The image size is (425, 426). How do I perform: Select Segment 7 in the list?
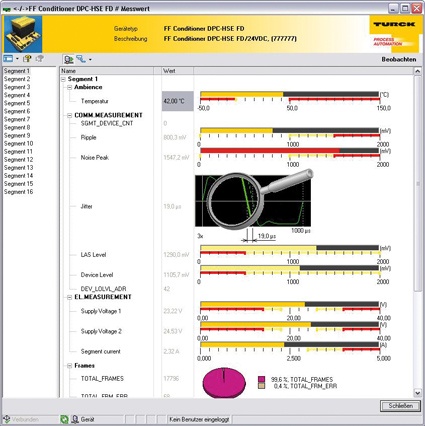click(17, 119)
